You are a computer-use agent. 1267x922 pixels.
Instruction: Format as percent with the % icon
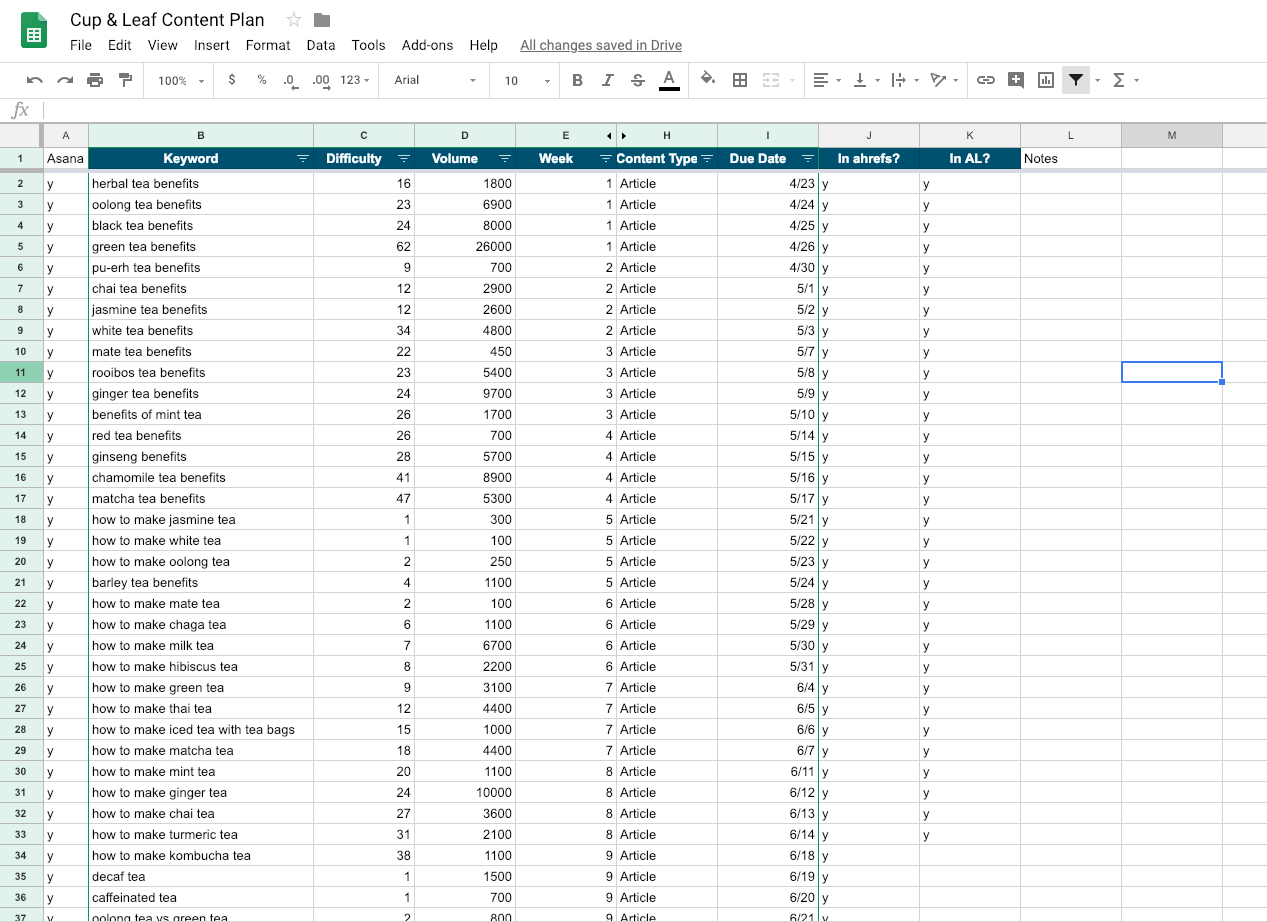coord(262,80)
